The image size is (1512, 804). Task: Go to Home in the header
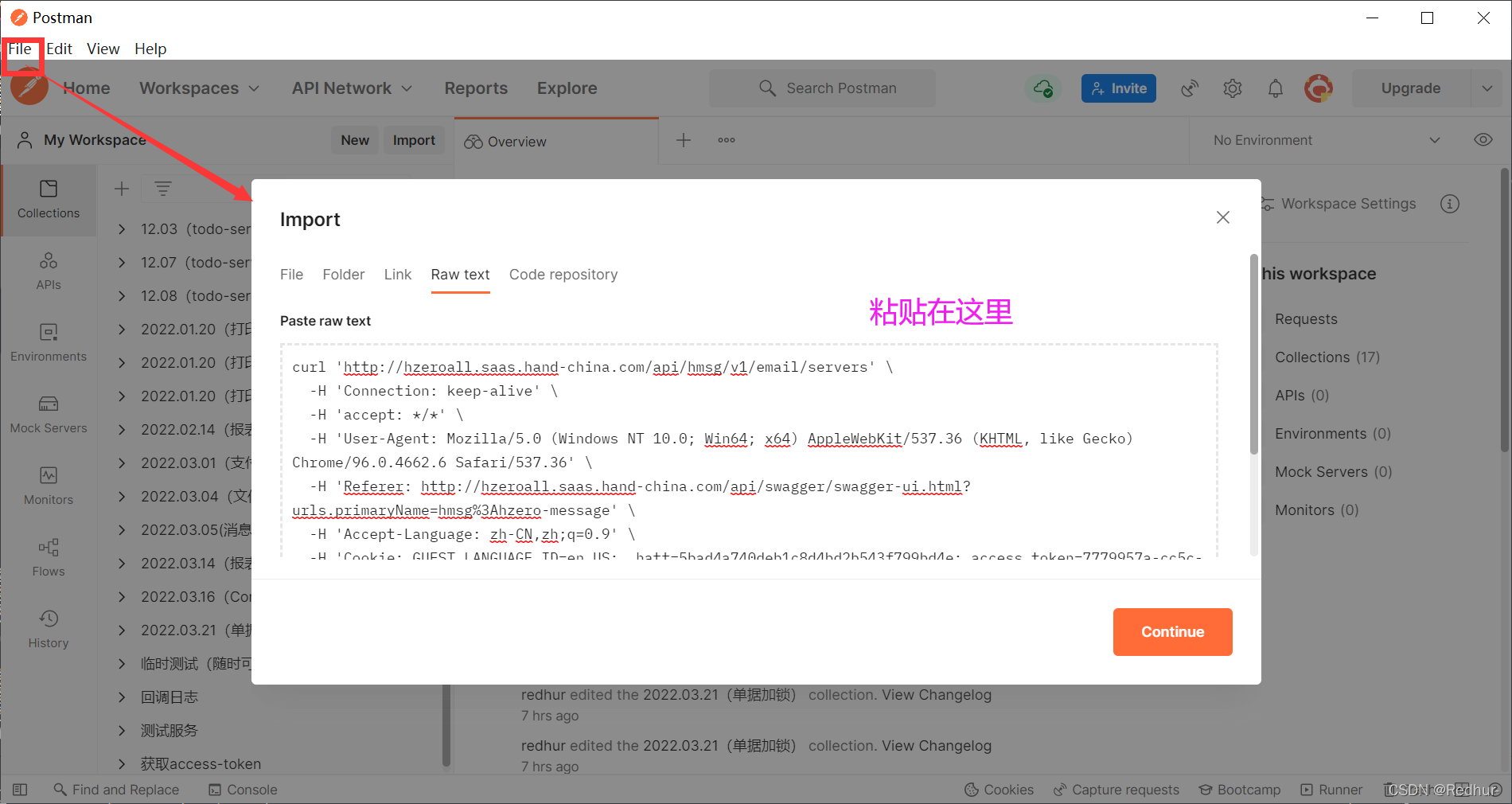coord(87,88)
